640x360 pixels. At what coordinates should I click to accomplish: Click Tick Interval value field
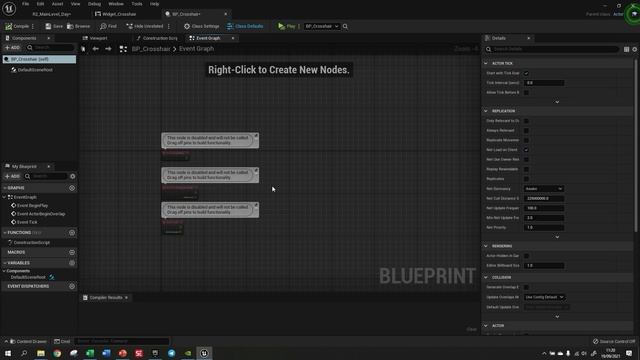click(x=544, y=83)
